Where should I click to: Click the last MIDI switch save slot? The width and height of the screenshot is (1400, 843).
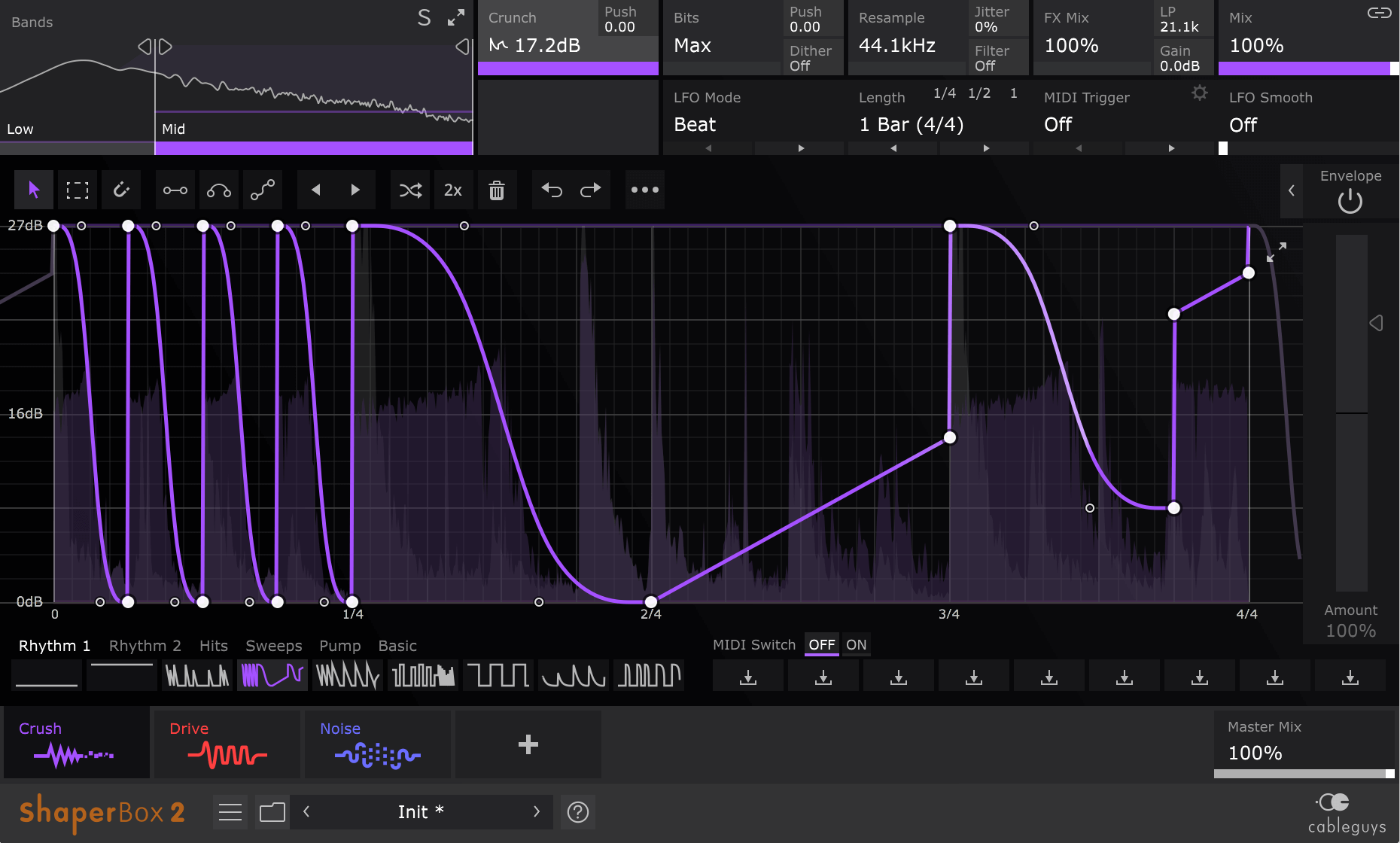click(x=1350, y=676)
